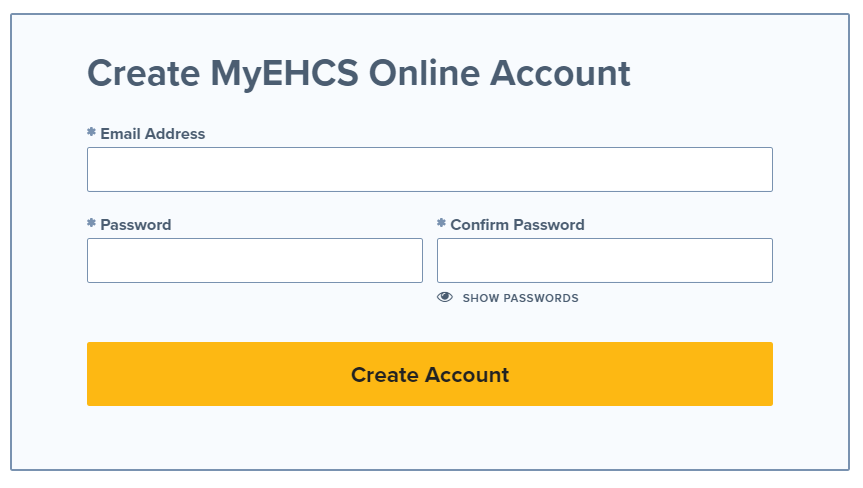Click the Confirm Password label text
This screenshot has height=488, width=863.
pos(517,224)
